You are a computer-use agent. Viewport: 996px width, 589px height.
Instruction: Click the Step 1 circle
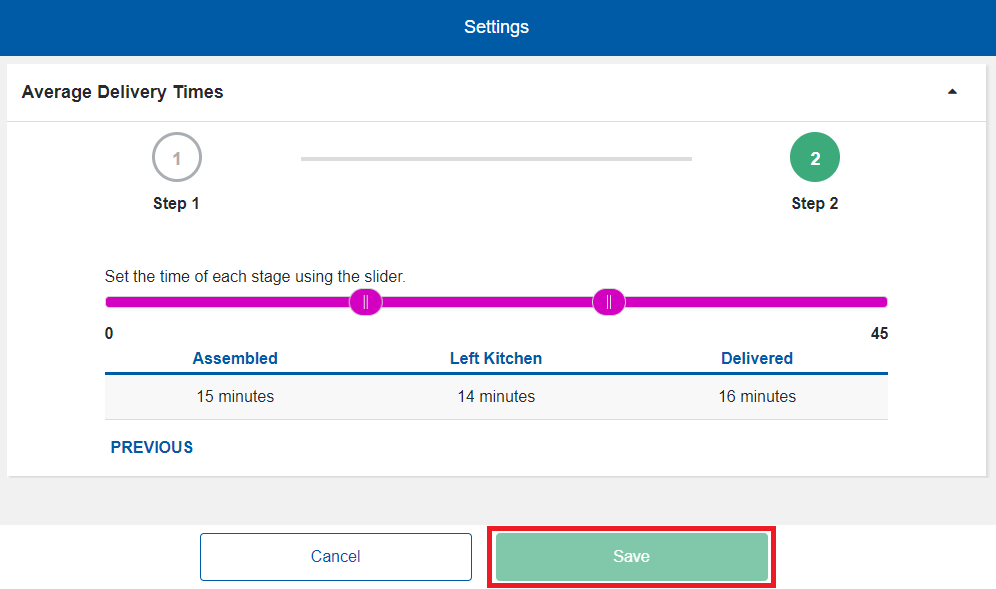point(177,158)
